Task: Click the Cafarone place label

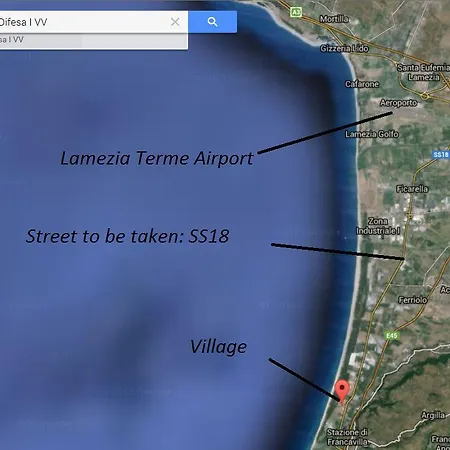Action: (x=362, y=84)
